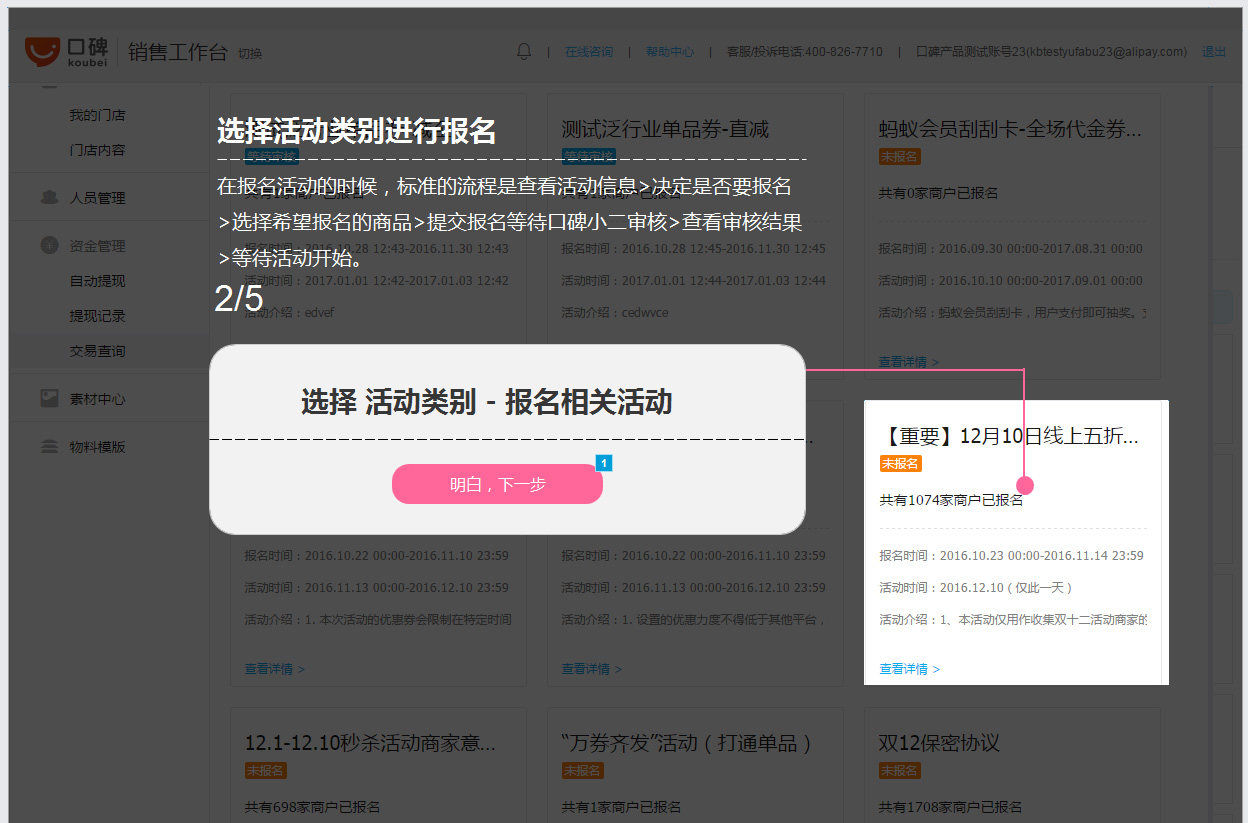
Task: Click the "万券齐发"活动（打通单品） card title
Action: tap(687, 743)
